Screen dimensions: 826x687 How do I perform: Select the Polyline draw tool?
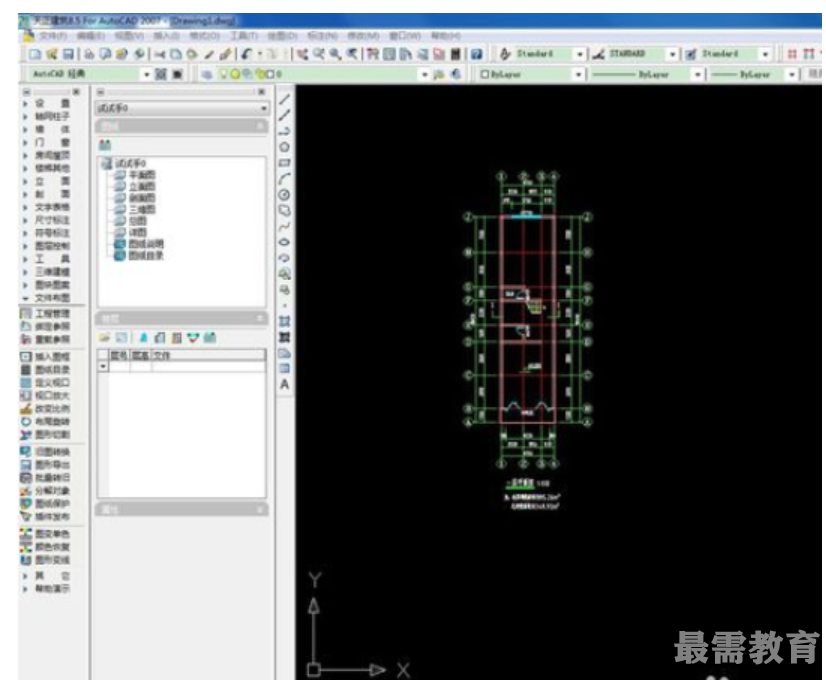point(284,131)
